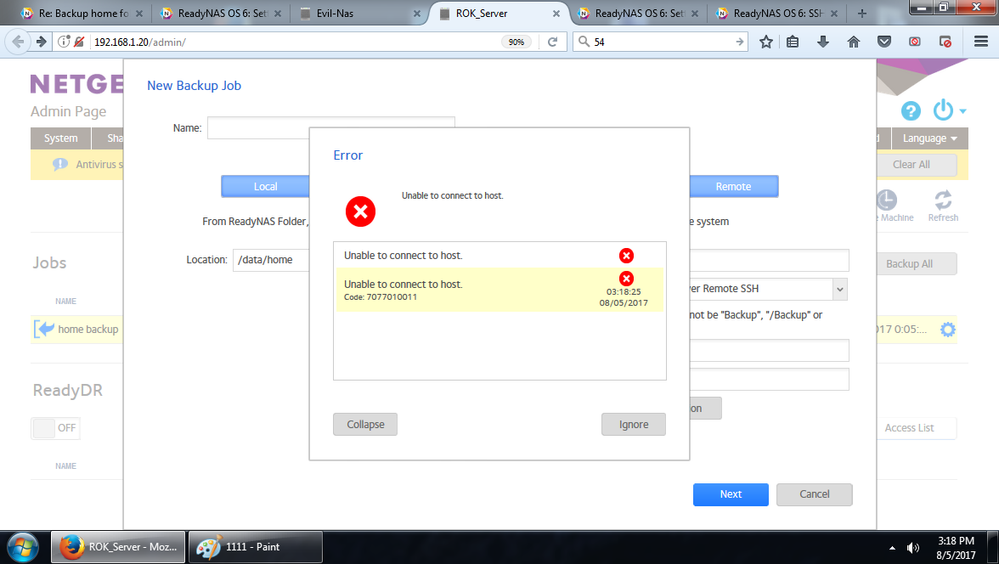Image resolution: width=999 pixels, height=564 pixels.
Task: Click the Firefox bookmark star icon
Action: [x=766, y=42]
